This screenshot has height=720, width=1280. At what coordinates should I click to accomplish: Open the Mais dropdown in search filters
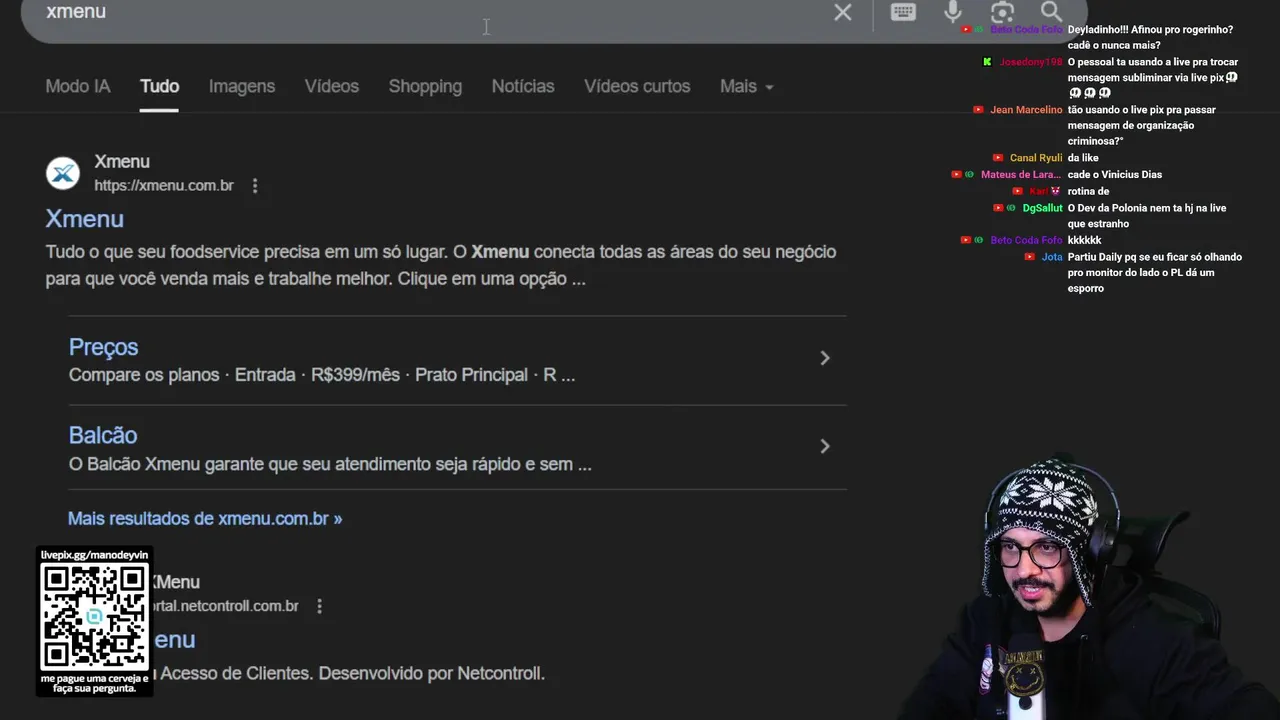[747, 86]
